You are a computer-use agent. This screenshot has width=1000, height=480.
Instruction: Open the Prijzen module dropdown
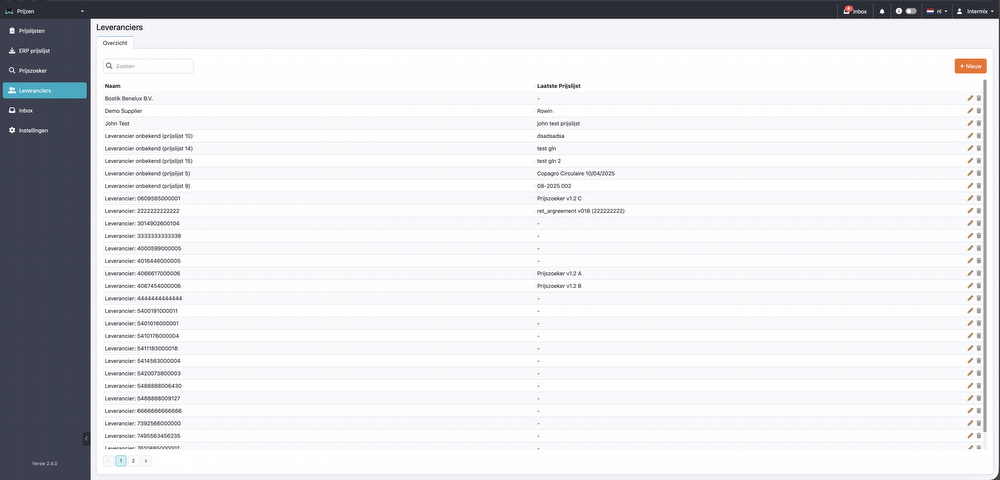pos(48,10)
